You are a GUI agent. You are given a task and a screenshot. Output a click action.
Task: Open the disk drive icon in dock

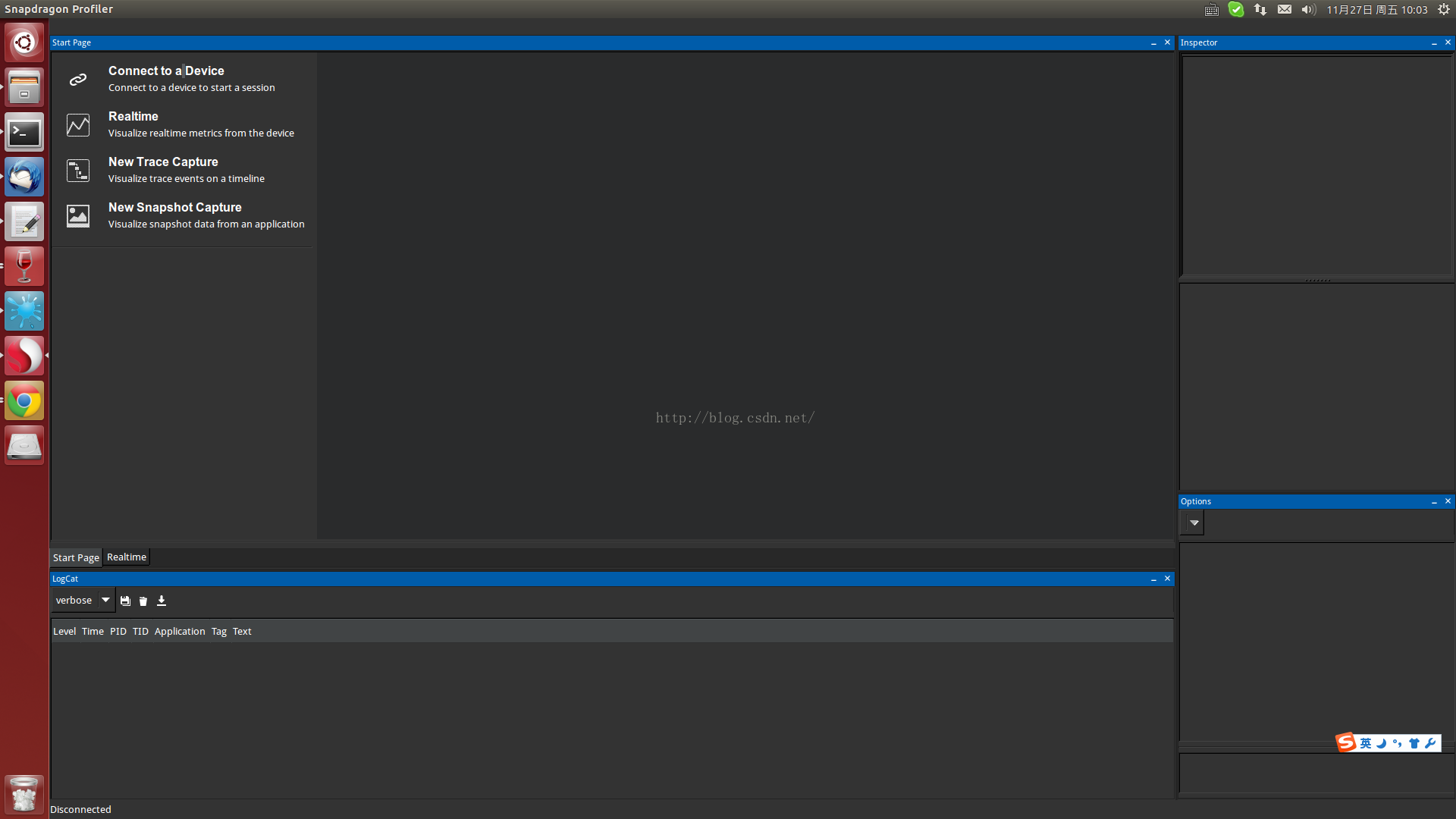pyautogui.click(x=24, y=445)
